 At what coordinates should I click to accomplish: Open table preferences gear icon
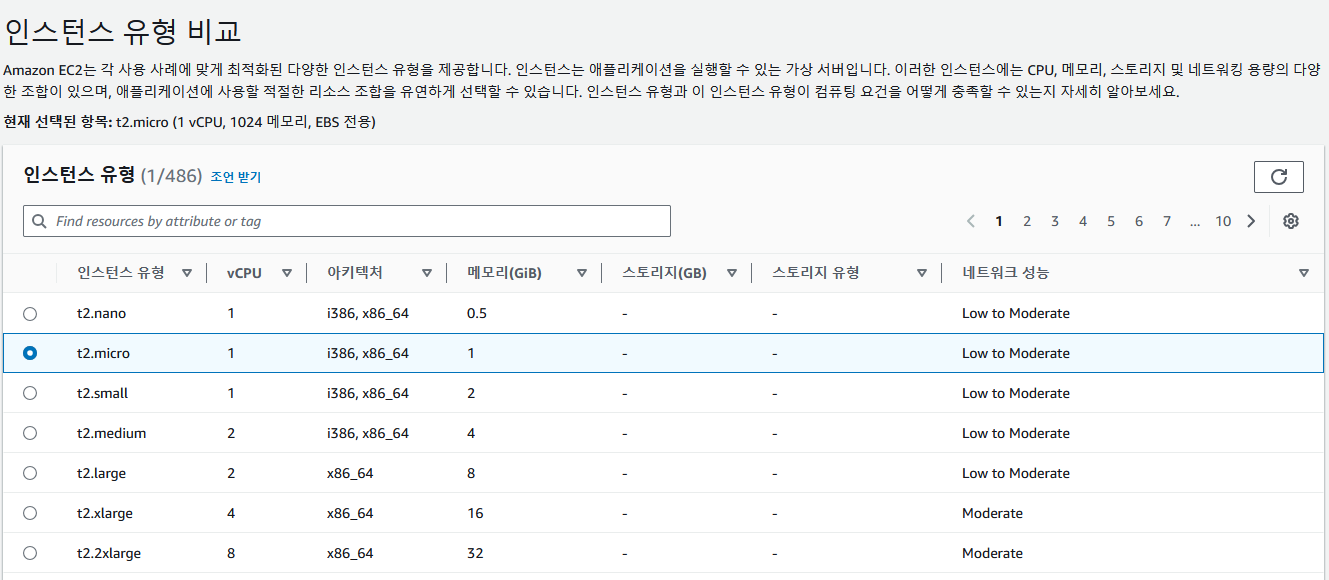tap(1291, 221)
